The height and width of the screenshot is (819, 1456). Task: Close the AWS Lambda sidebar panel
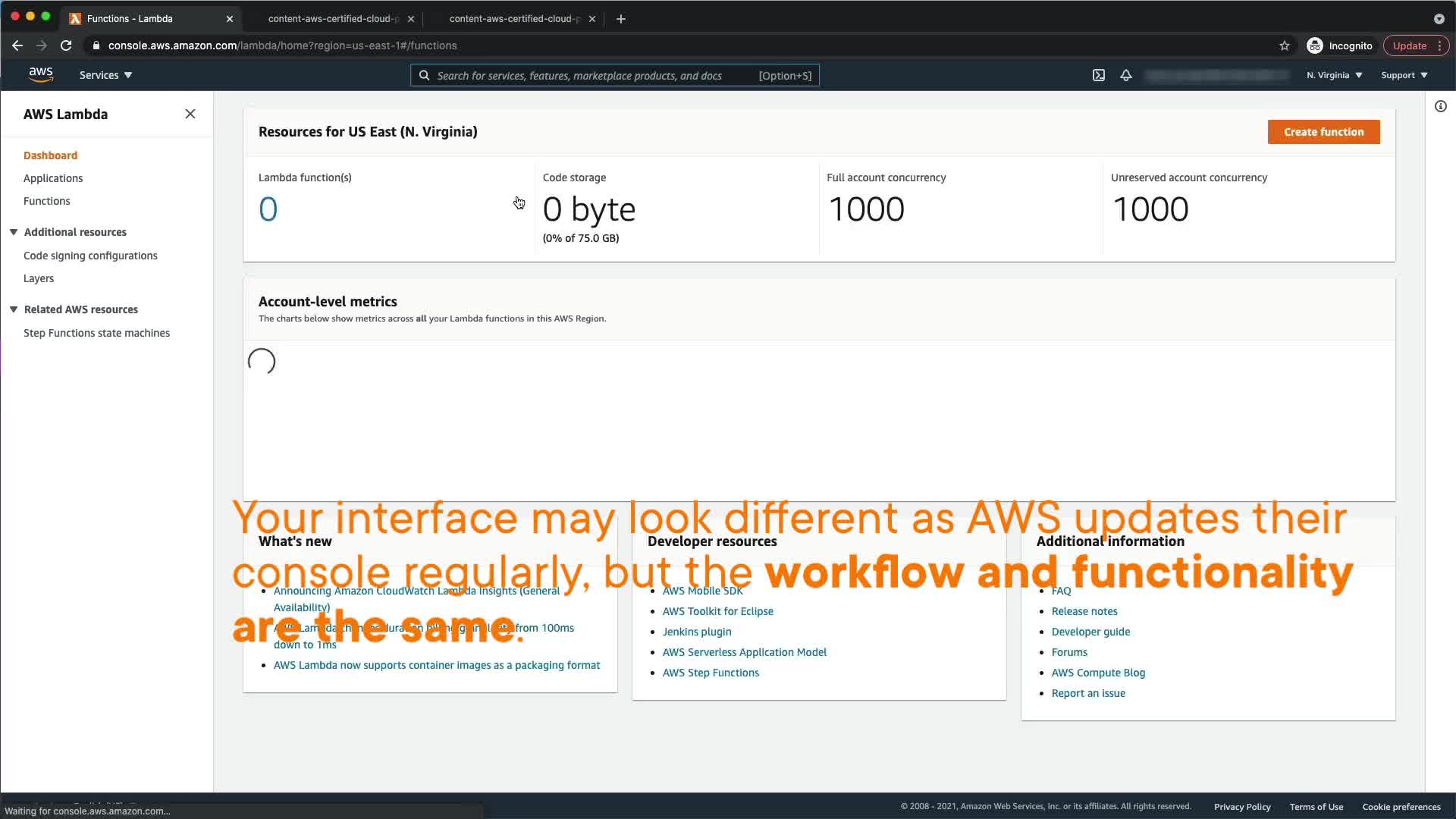190,114
